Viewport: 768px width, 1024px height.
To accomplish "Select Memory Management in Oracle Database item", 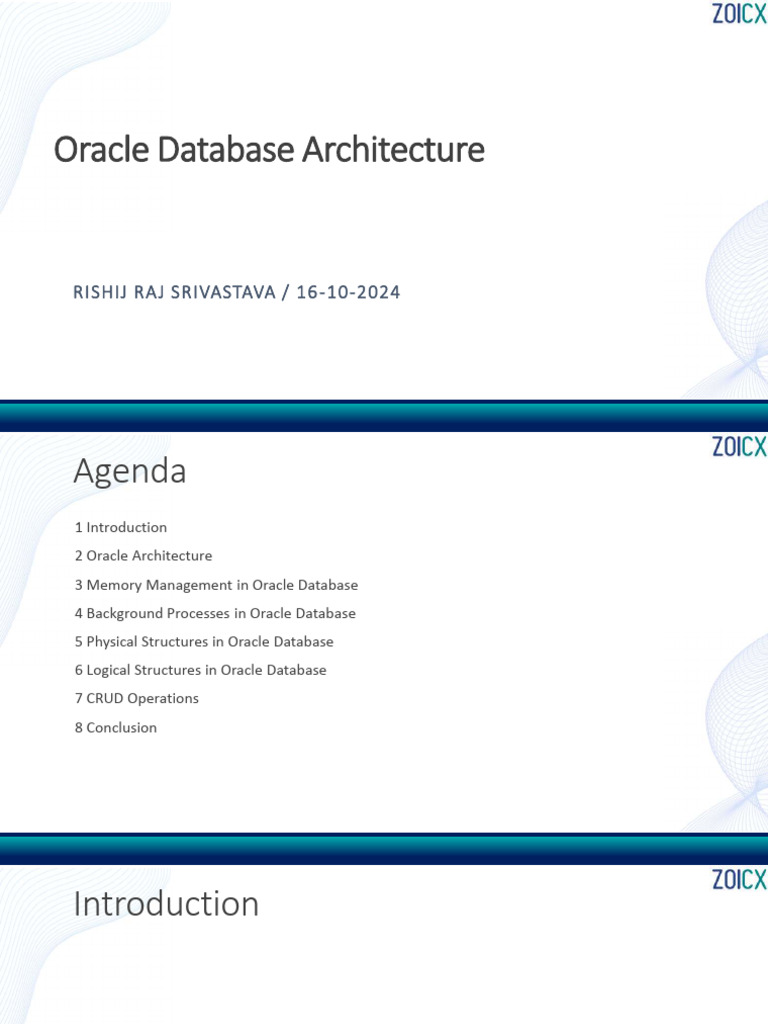I will pos(216,585).
